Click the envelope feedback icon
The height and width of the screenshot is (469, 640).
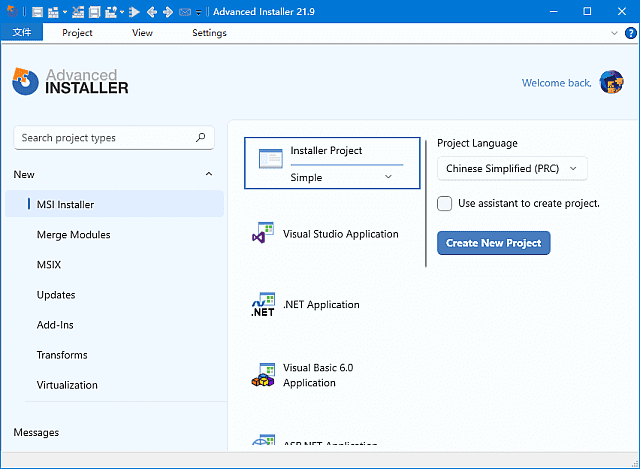point(185,12)
